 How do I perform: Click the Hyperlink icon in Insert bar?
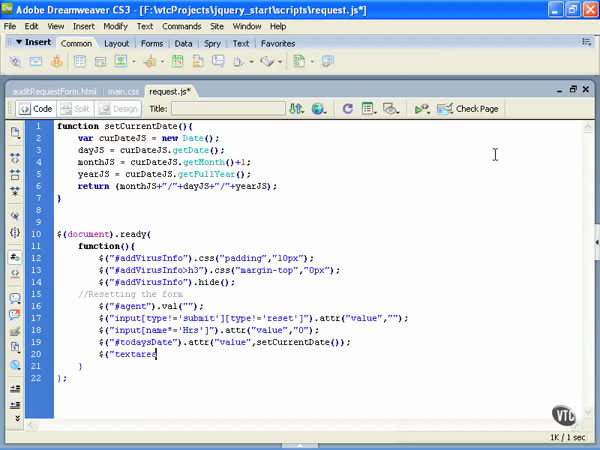coord(16,62)
